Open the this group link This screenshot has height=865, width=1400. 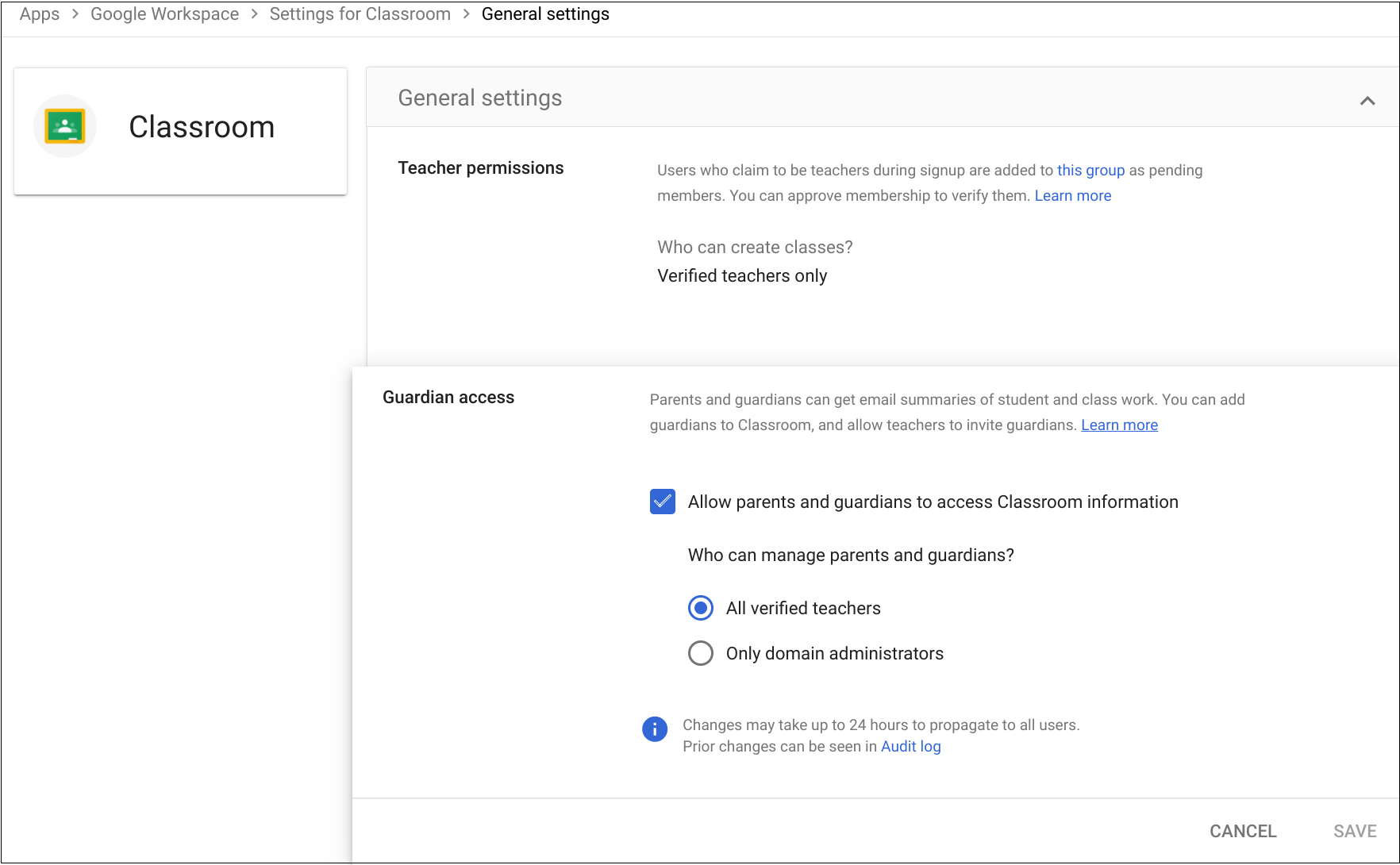(1090, 170)
